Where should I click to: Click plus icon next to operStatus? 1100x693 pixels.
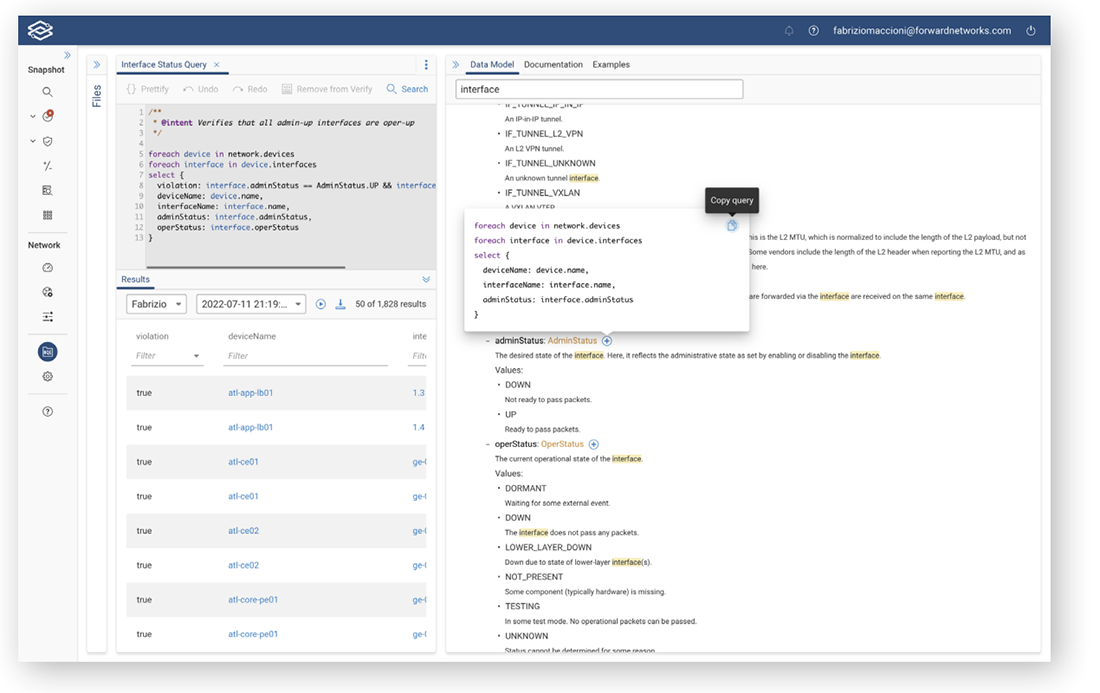[593, 444]
